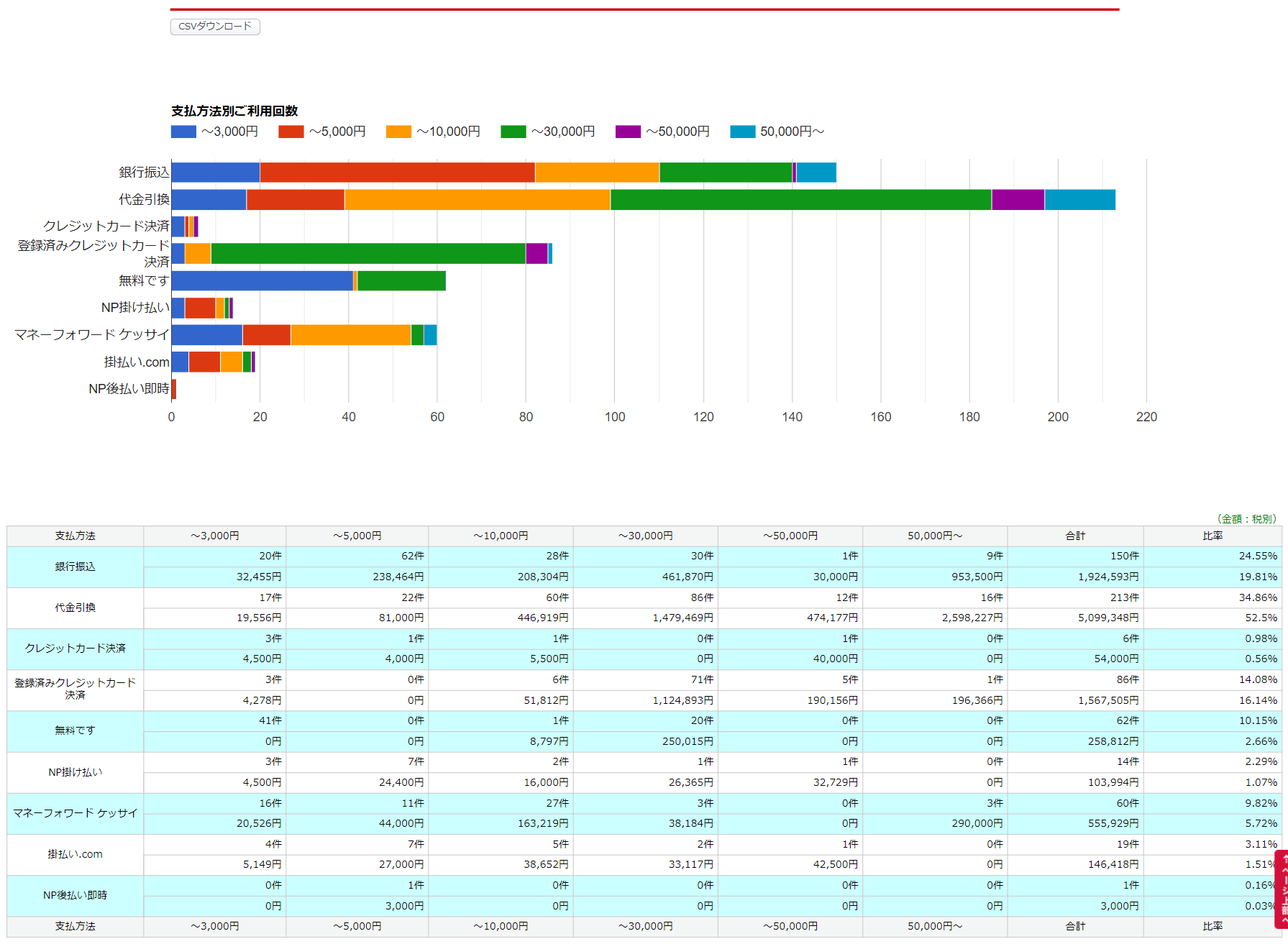Click the red side tab at right edge
Screen dimensions: 1288x944
pyautogui.click(x=1281, y=889)
